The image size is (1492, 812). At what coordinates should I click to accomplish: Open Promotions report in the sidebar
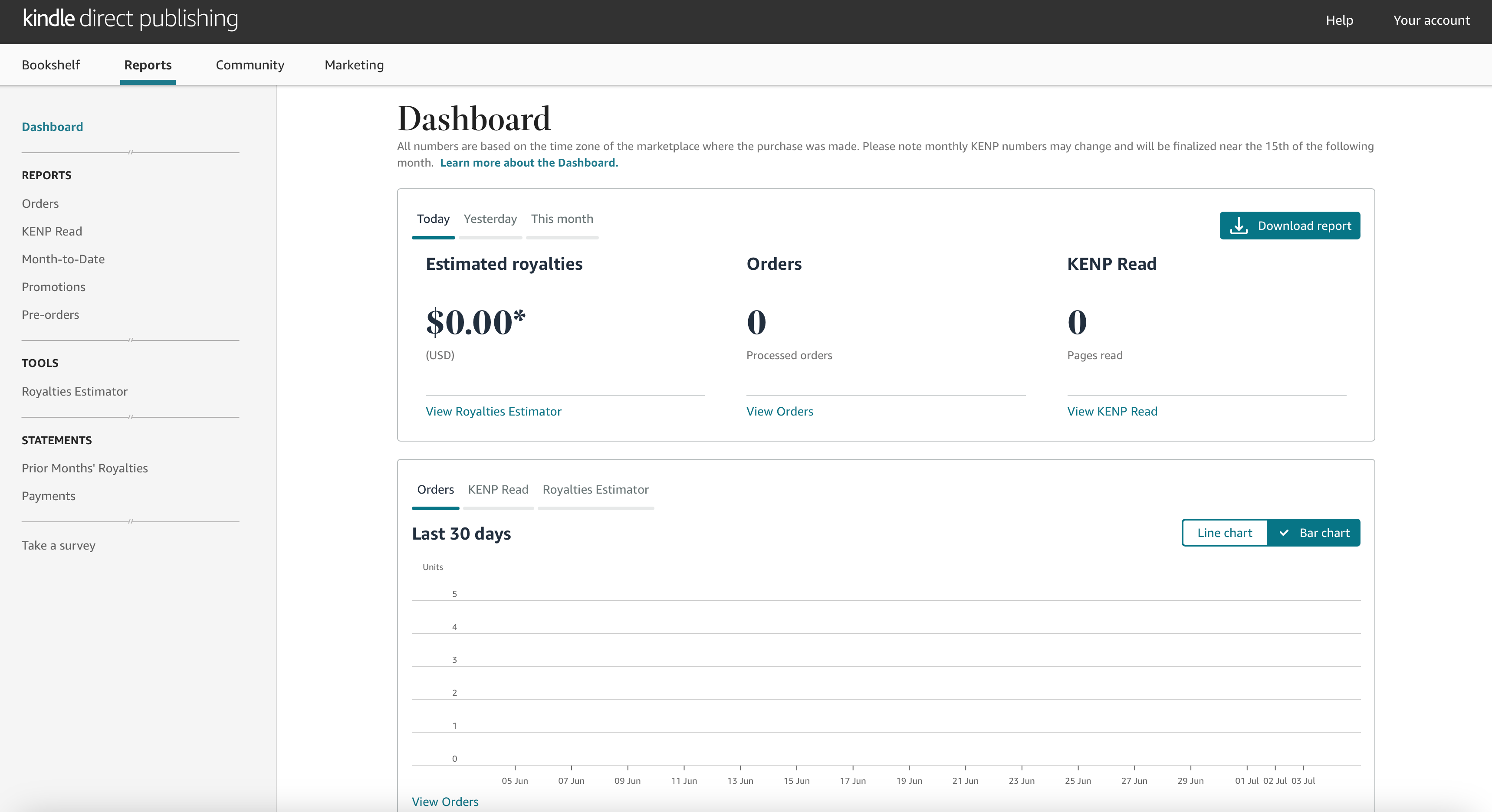click(x=53, y=287)
